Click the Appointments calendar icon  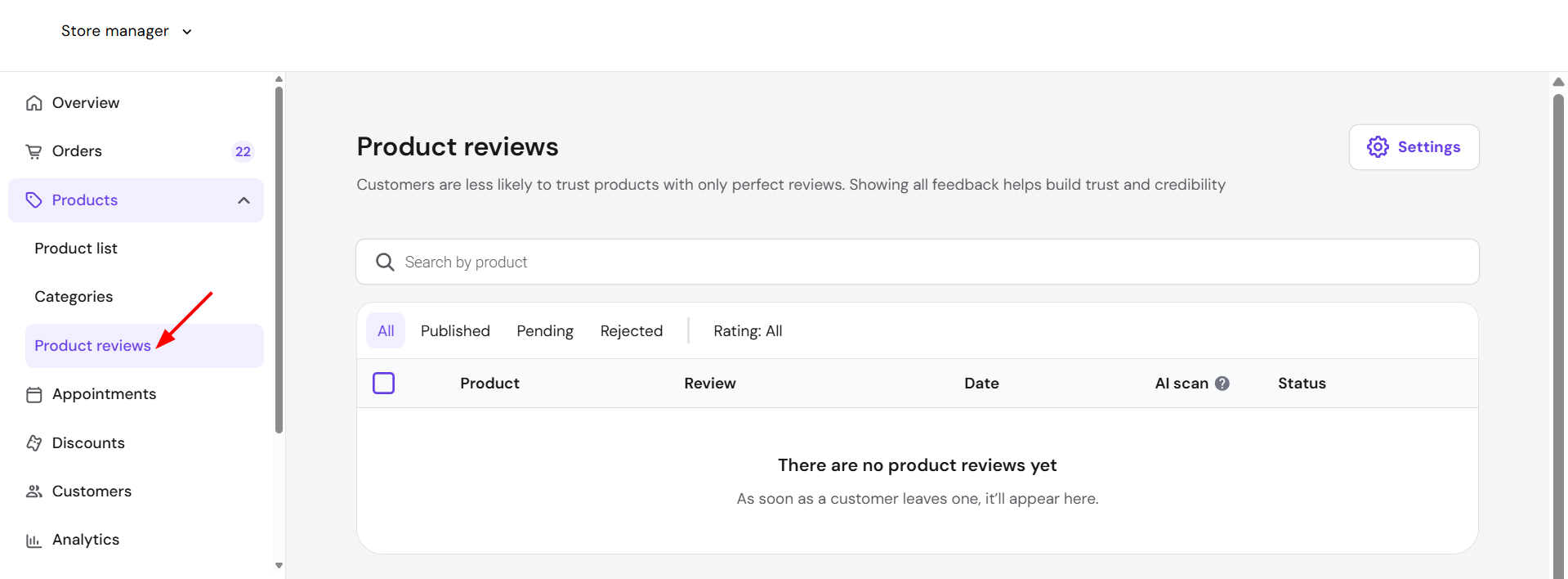tap(34, 395)
